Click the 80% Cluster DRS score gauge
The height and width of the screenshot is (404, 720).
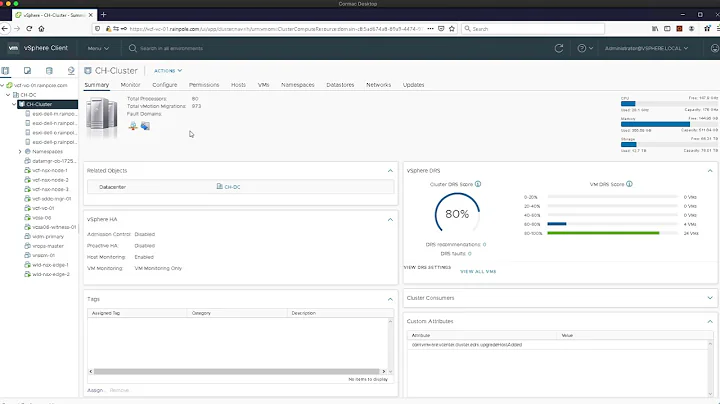[457, 214]
